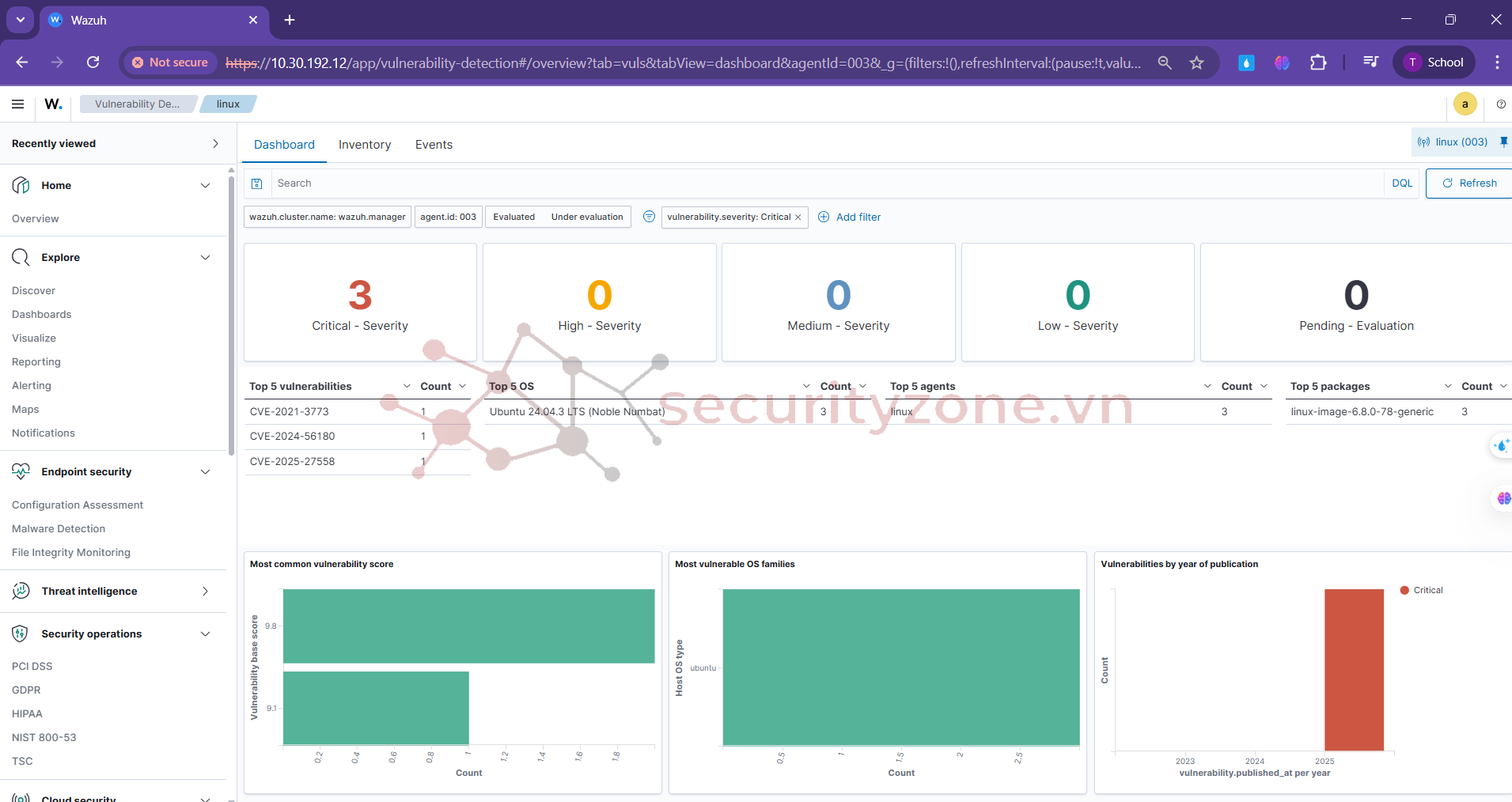Click the linux (003) agent button
The height and width of the screenshot is (802, 1512).
(1453, 142)
